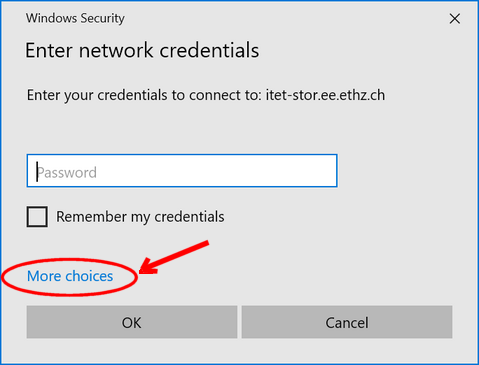479x365 pixels.
Task: Click the red arrow pointing at More choices
Action: (173, 258)
